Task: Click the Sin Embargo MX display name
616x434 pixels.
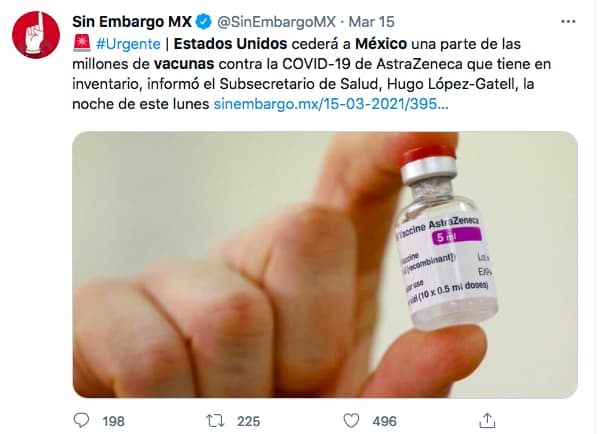Action: click(x=132, y=22)
